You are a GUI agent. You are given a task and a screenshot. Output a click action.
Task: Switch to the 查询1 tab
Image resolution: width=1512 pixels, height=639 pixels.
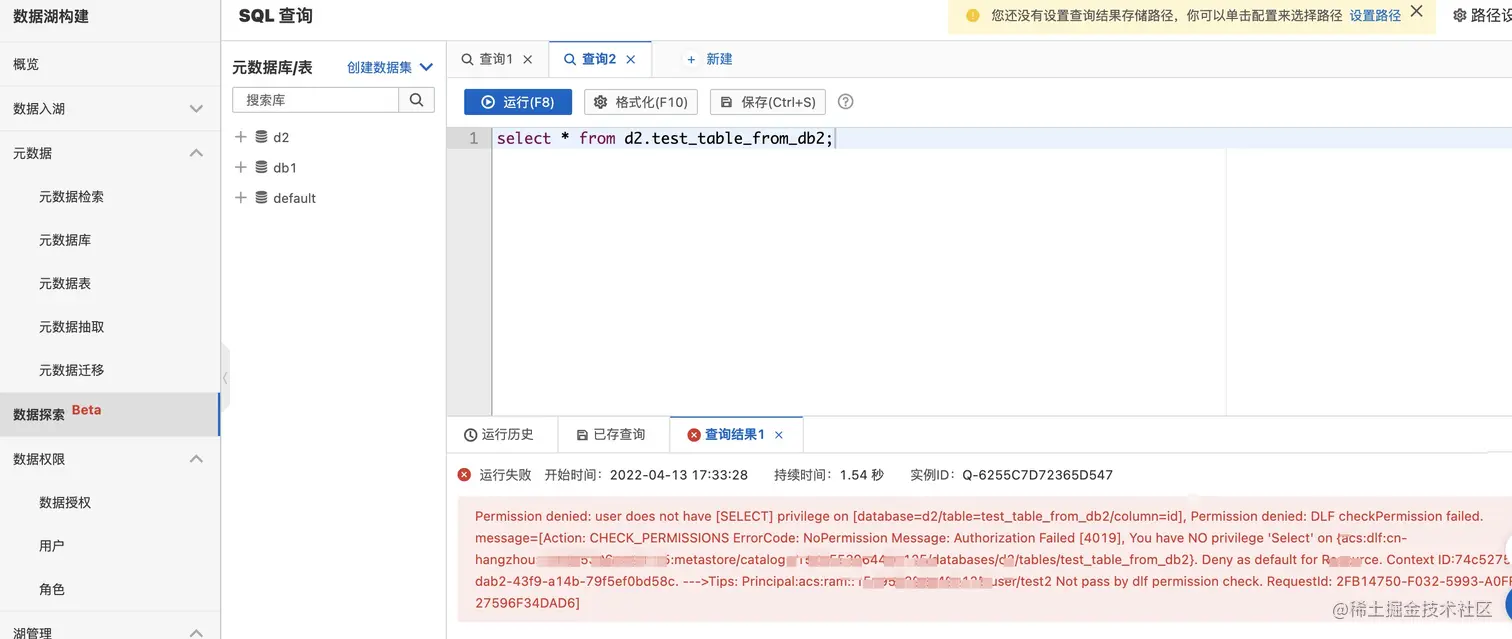coord(497,59)
